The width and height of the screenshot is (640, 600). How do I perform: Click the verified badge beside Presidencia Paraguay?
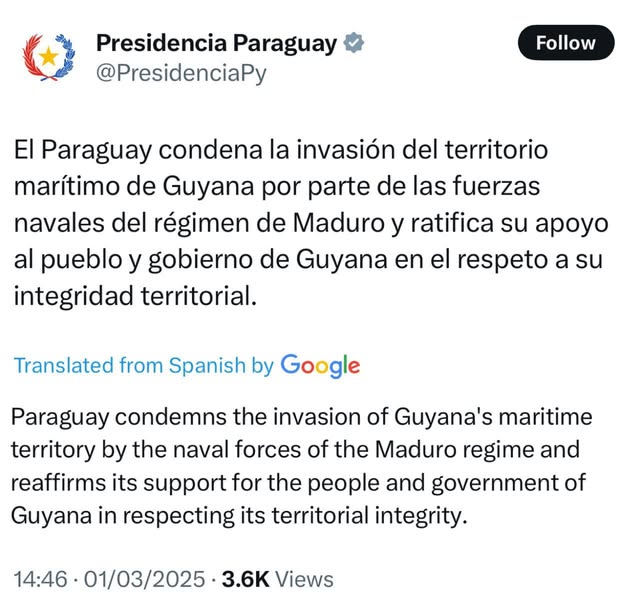353,43
